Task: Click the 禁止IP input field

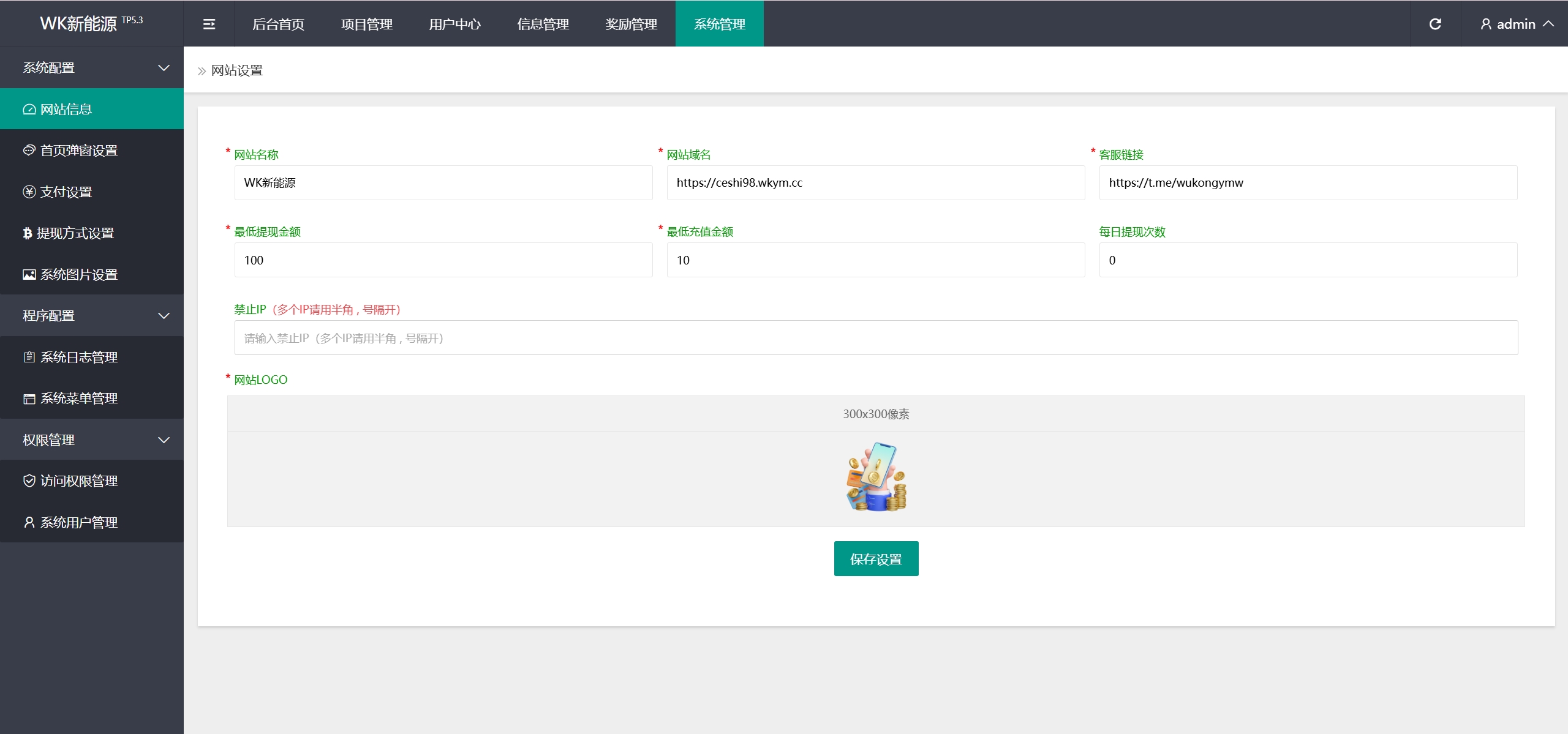Action: [876, 338]
